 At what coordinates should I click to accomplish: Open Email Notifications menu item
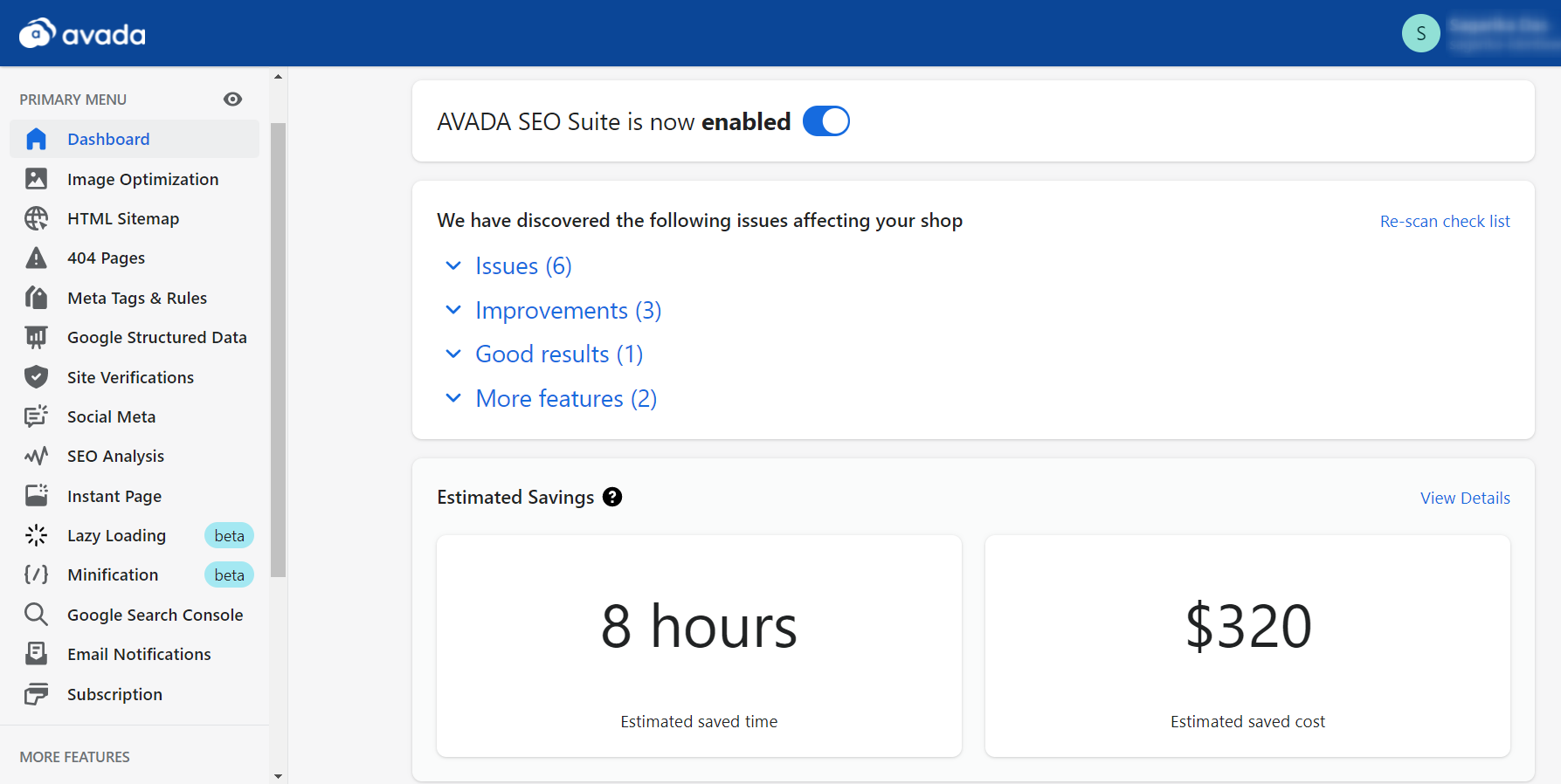point(135,654)
